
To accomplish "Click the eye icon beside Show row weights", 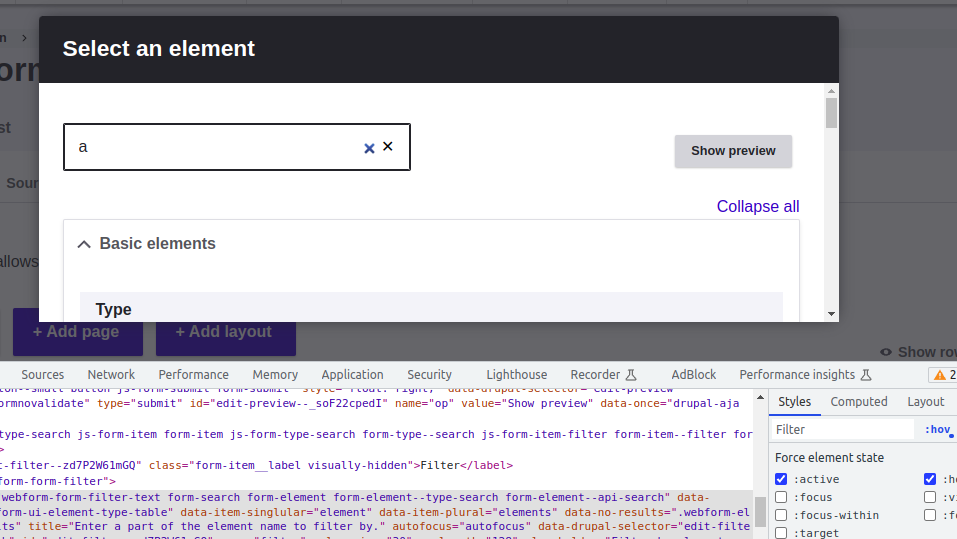I will (886, 352).
